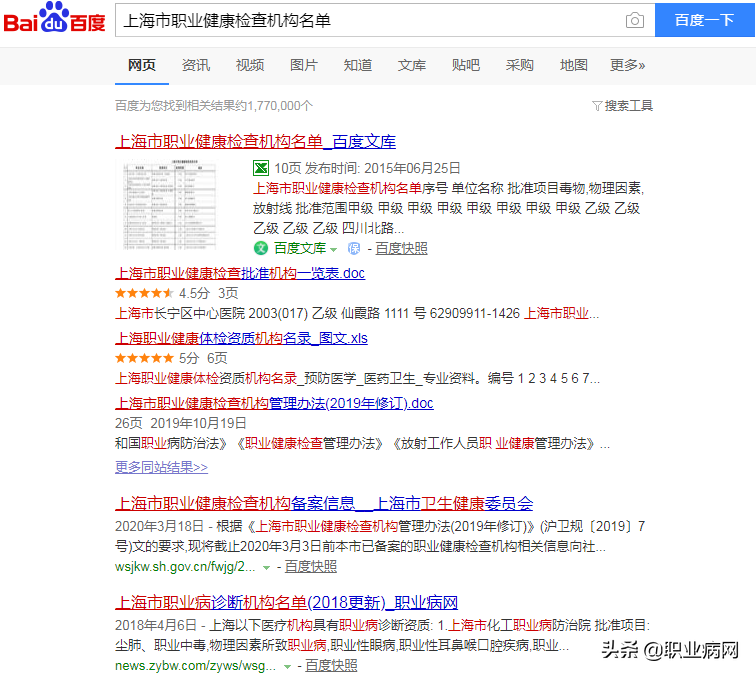
Task: Open 上海市职业健康检查机构名单_百度文库 result
Action: point(256,142)
